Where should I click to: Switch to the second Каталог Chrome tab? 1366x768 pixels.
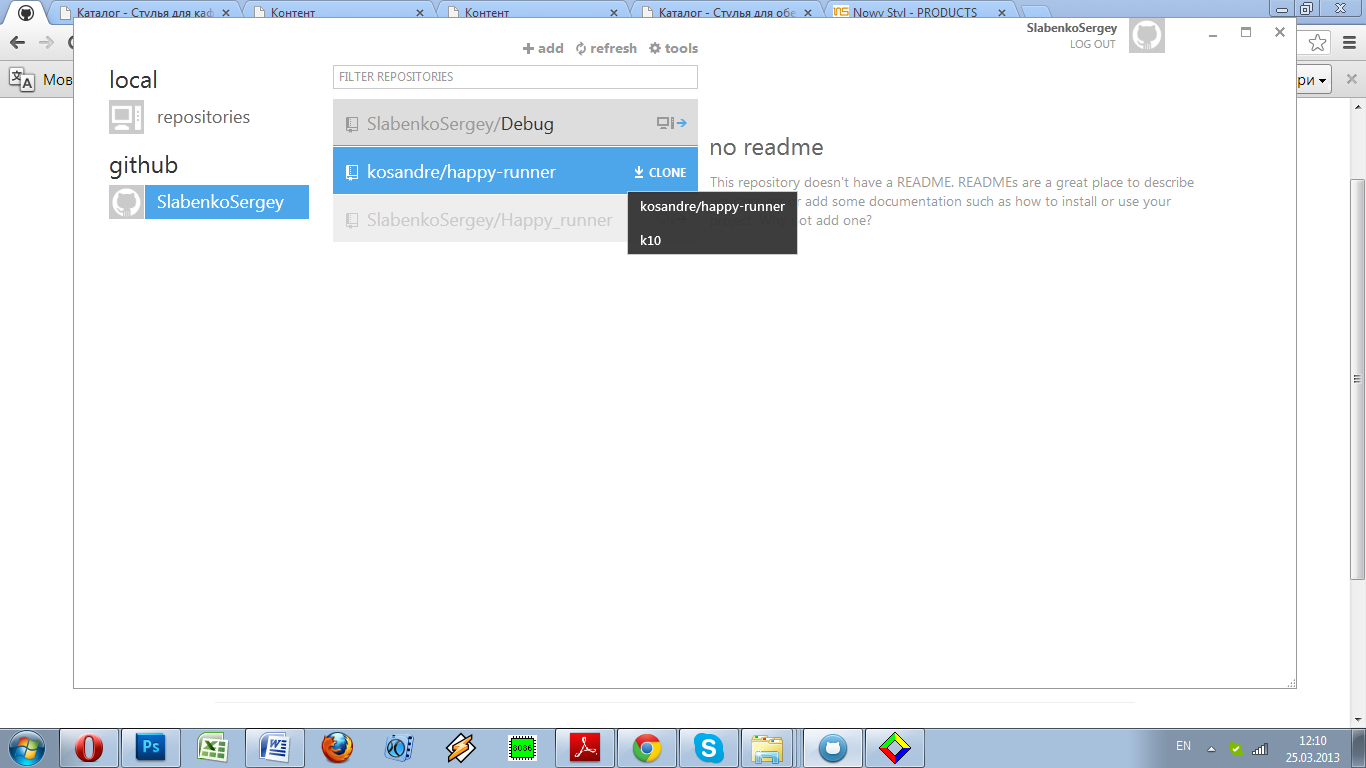coord(725,13)
